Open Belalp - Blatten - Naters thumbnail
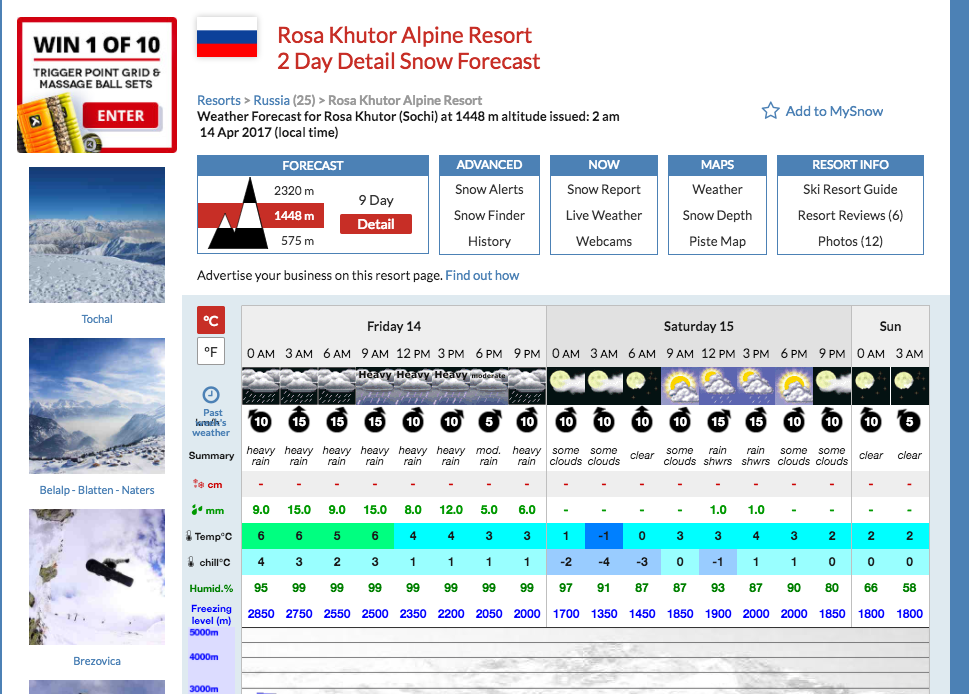The height and width of the screenshot is (694, 969). pyautogui.click(x=97, y=406)
